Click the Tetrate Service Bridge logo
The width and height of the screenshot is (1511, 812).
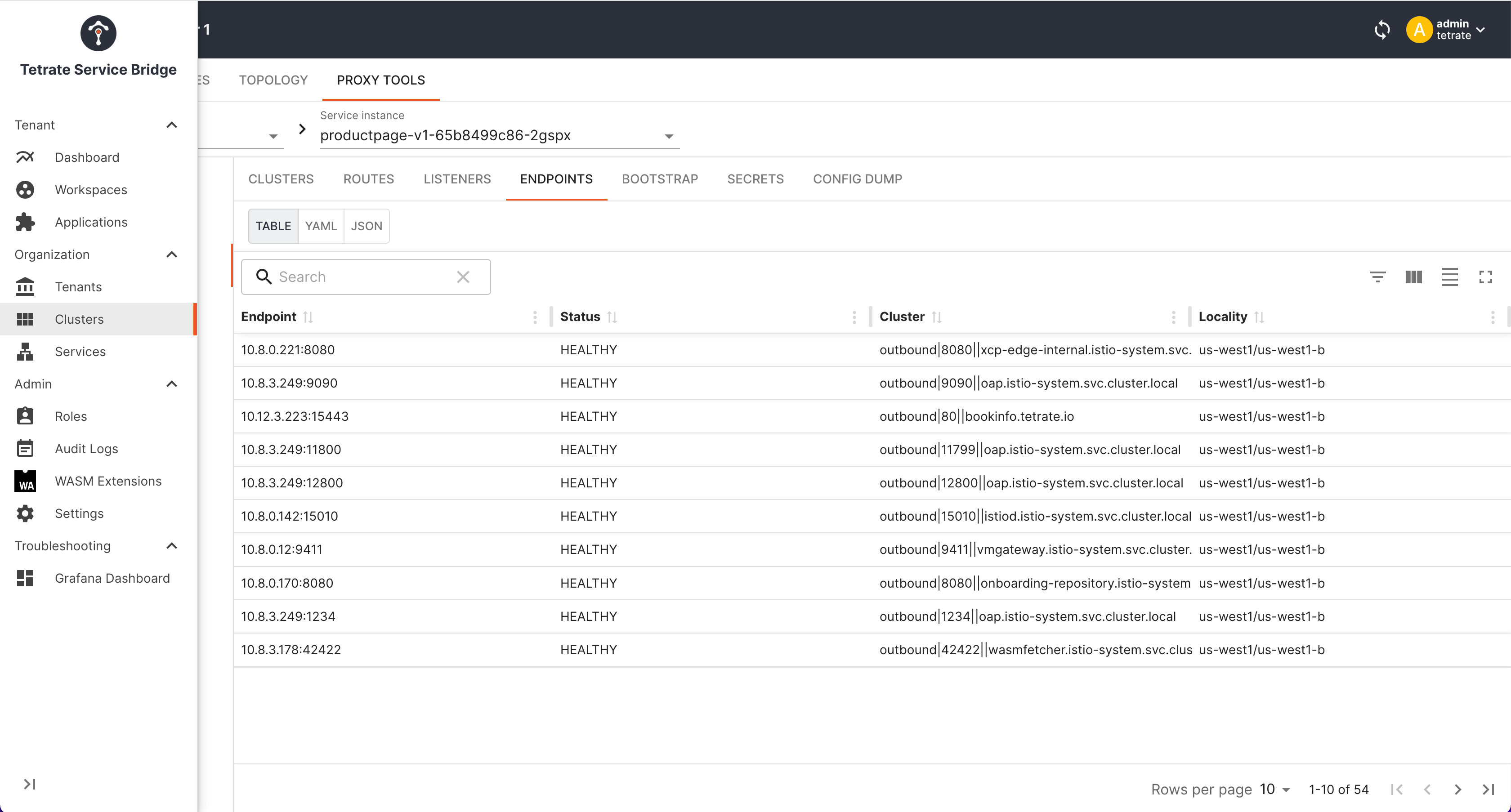[x=98, y=33]
